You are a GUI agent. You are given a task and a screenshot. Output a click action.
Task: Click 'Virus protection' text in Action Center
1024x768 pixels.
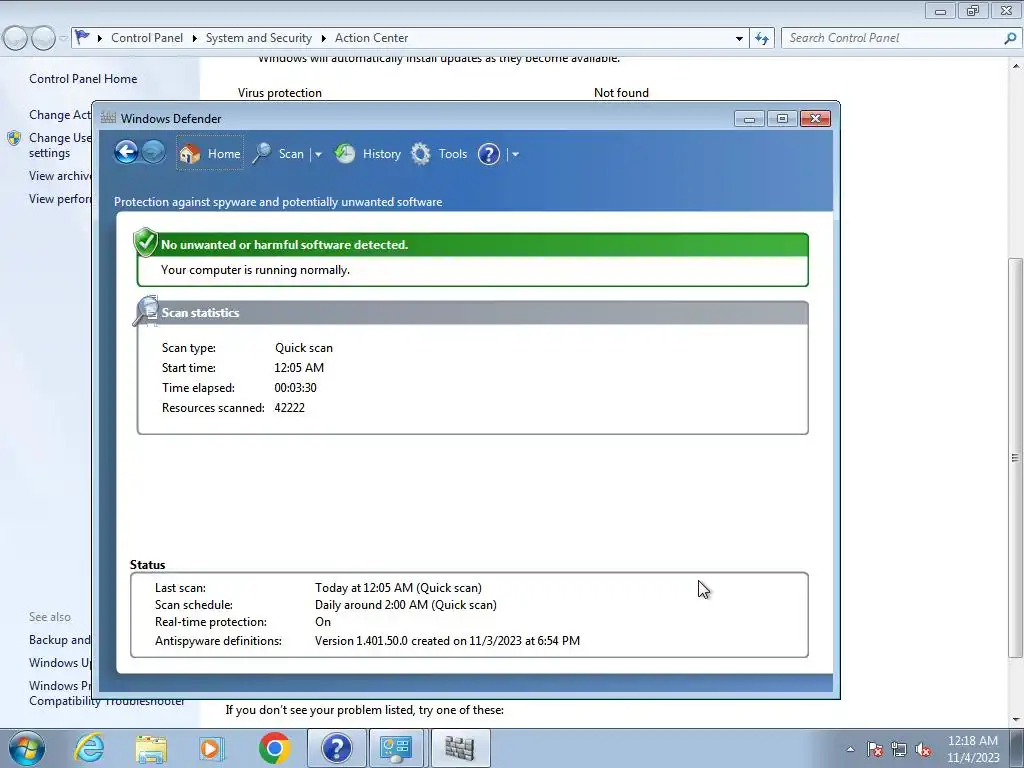point(280,93)
